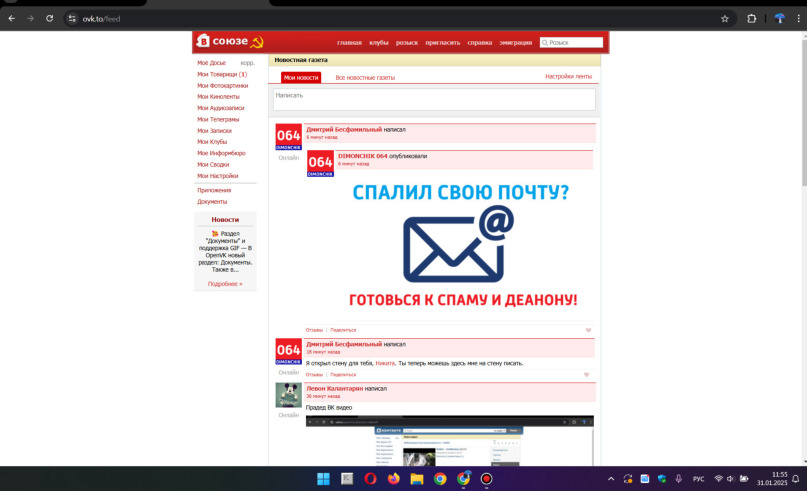Focus the Написать post text box
Image resolution: width=807 pixels, height=491 pixels.
click(434, 99)
